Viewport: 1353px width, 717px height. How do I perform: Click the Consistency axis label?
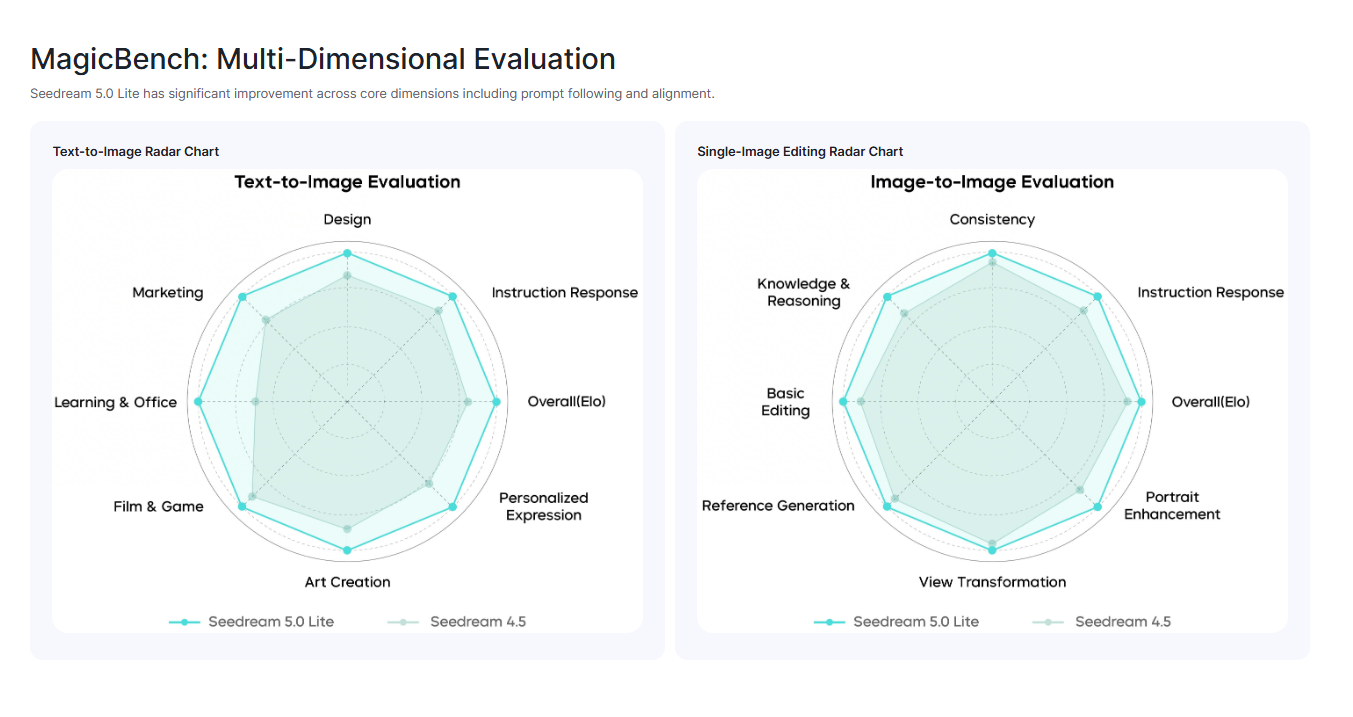[992, 219]
